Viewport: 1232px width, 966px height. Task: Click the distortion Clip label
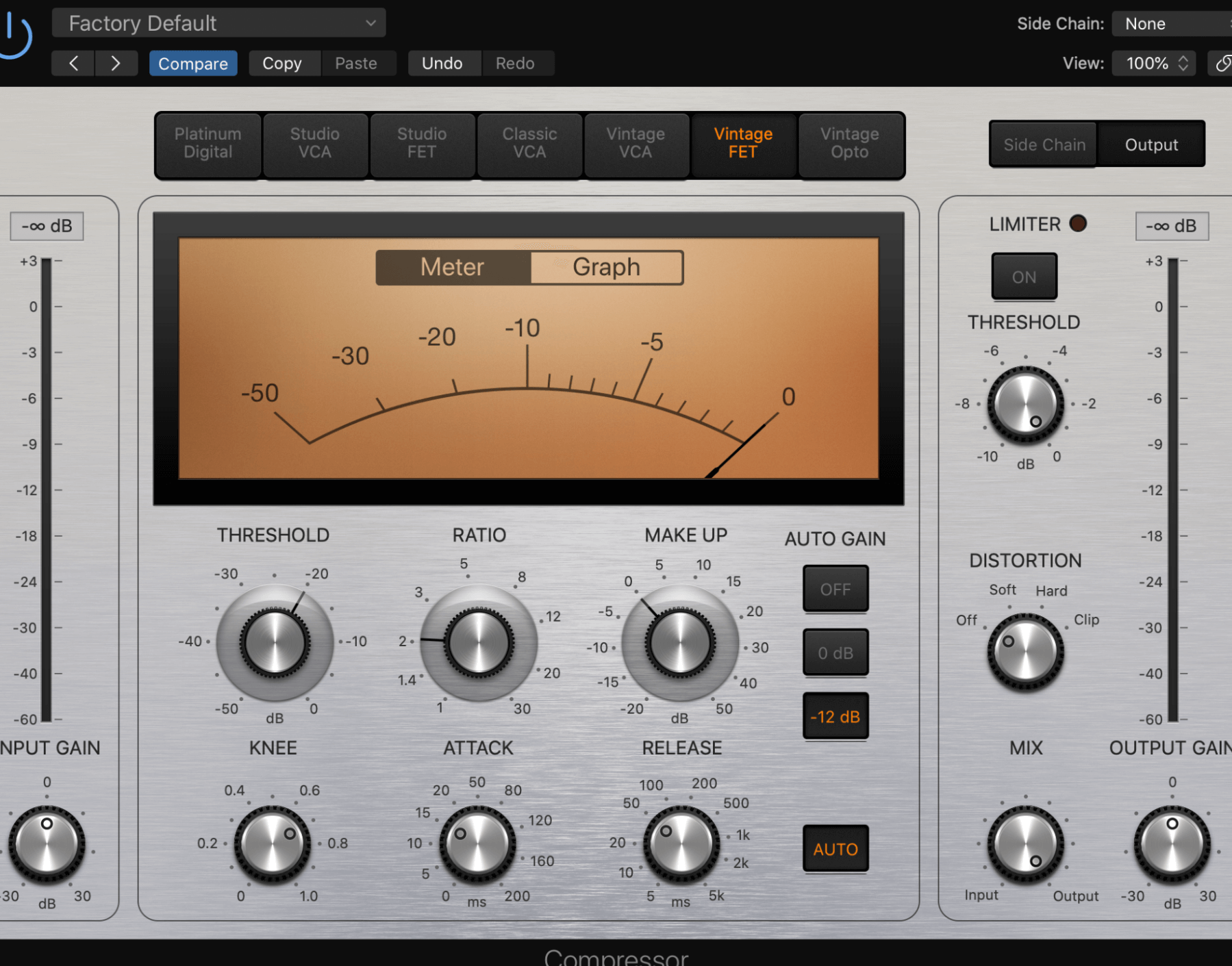(x=1086, y=620)
